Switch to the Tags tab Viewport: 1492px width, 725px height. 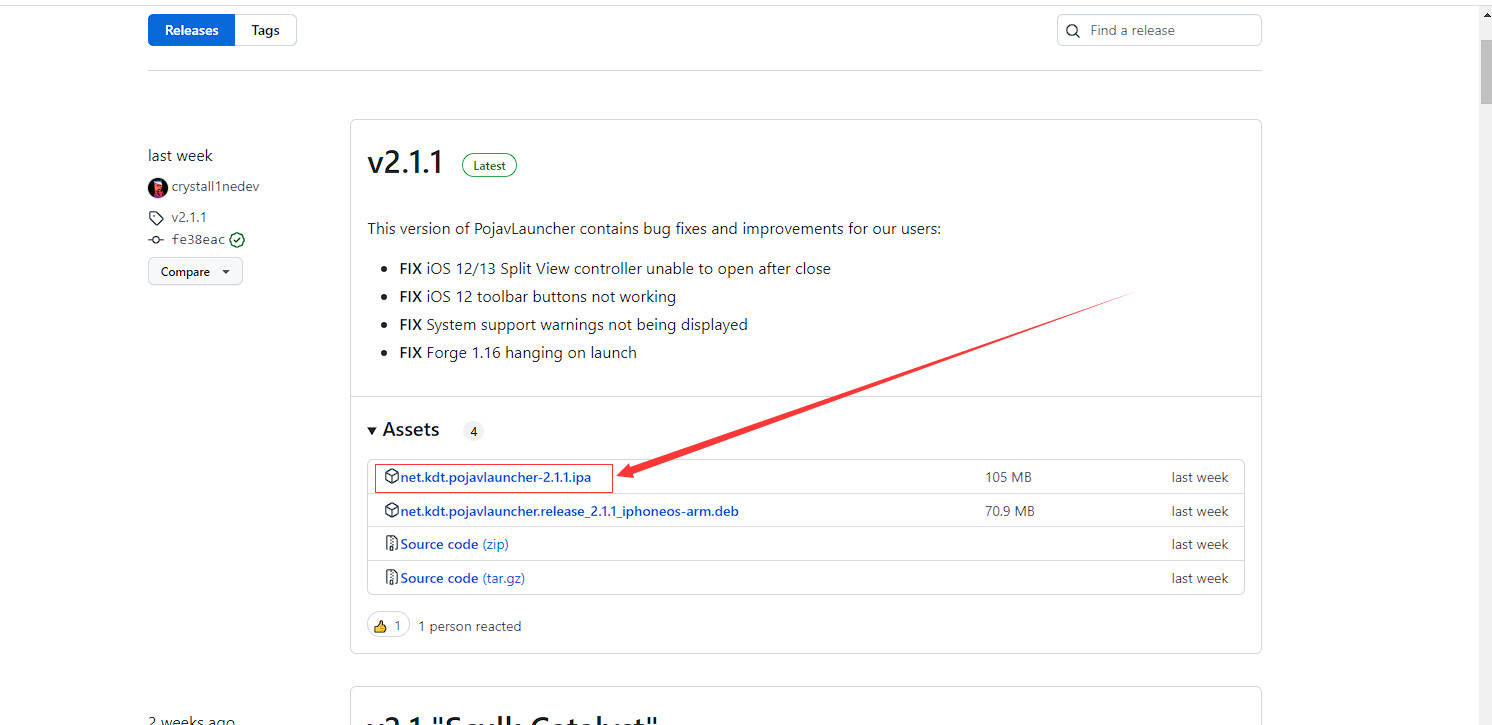[x=266, y=30]
